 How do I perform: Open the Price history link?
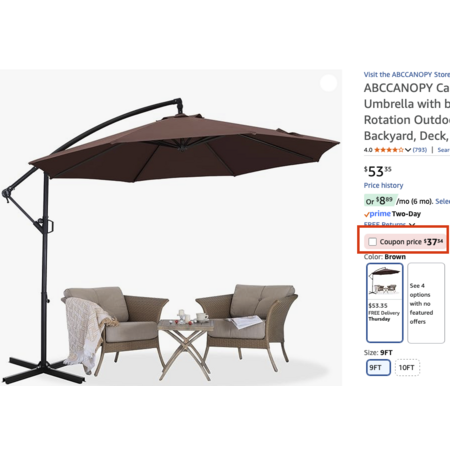tap(383, 185)
